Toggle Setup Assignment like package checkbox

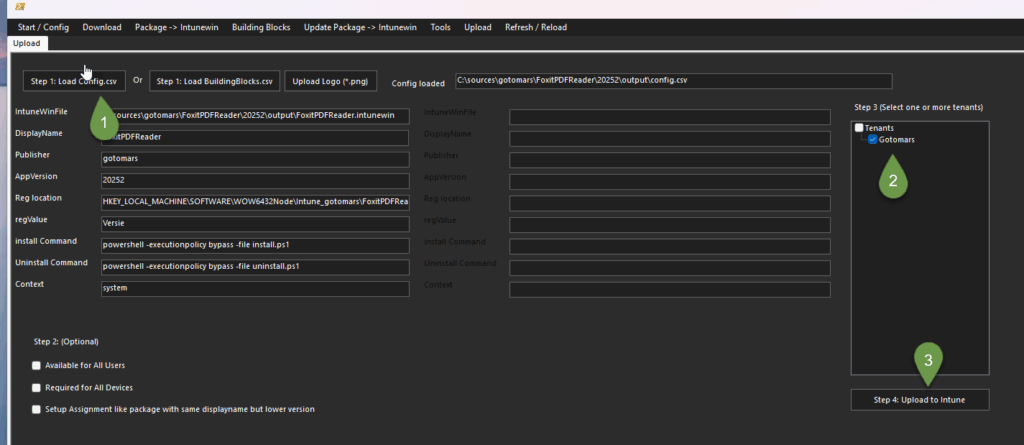pos(37,409)
